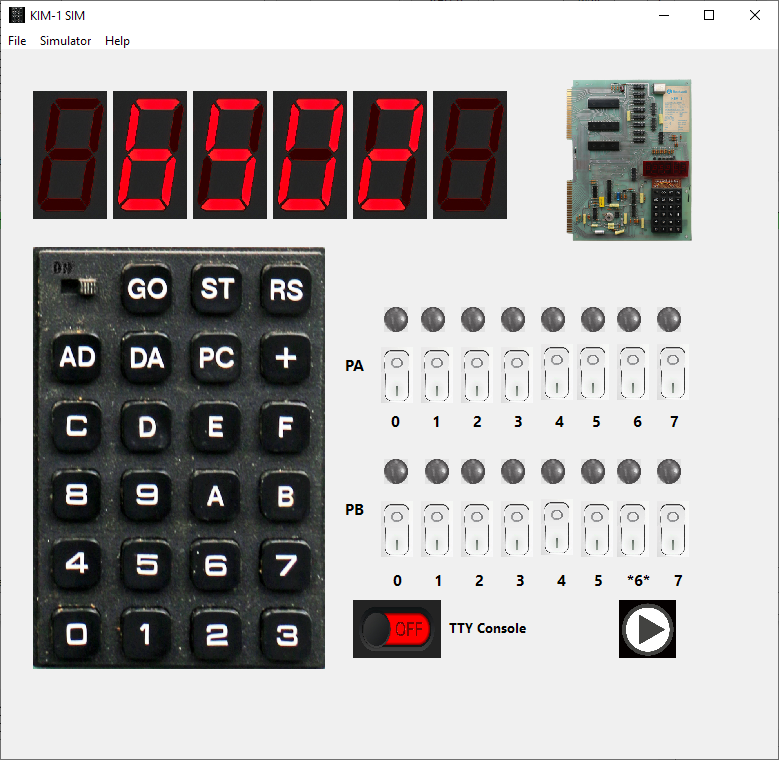The image size is (779, 760).
Task: Click hex key A
Action: click(x=217, y=495)
